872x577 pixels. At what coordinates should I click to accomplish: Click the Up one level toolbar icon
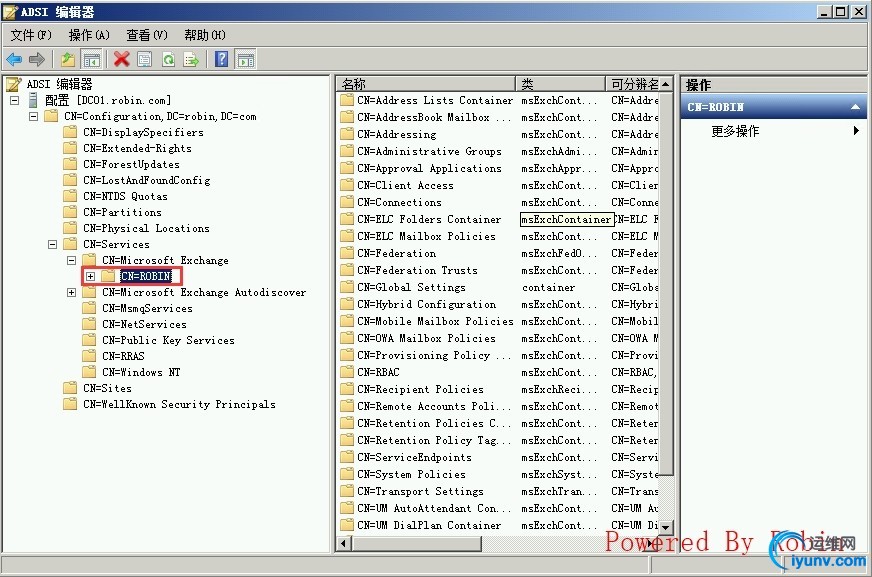coord(68,59)
